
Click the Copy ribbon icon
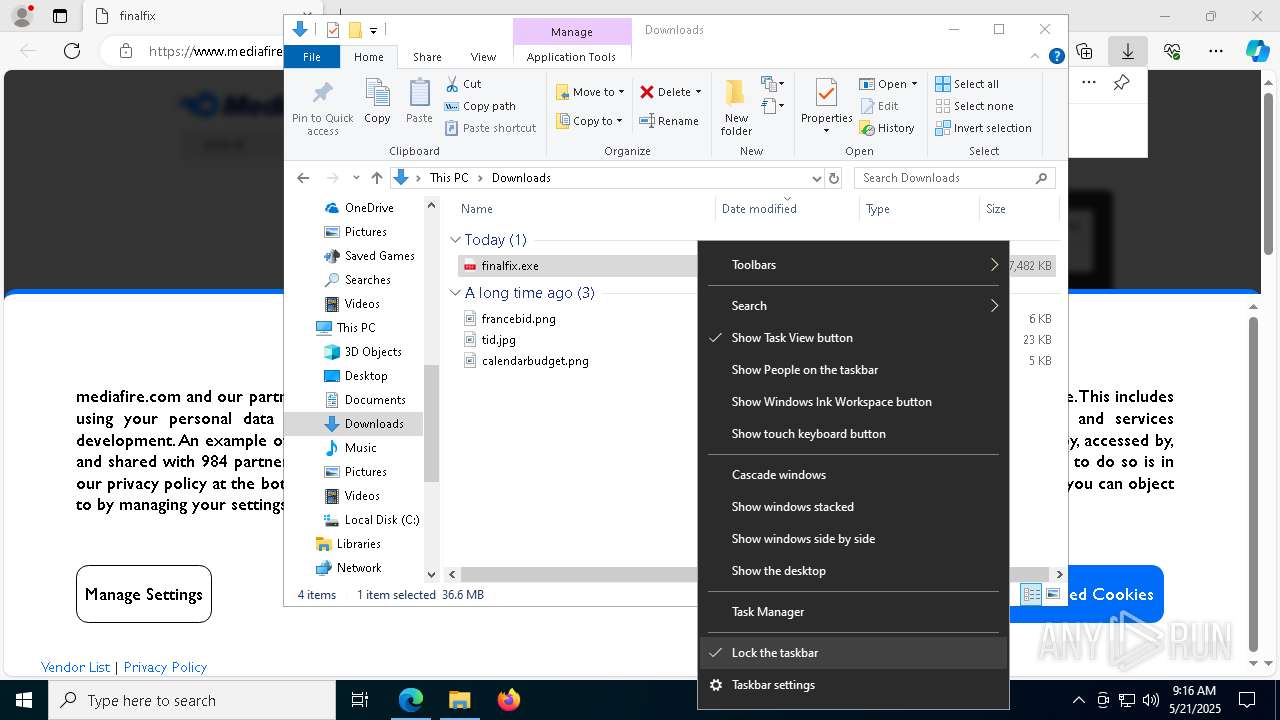coord(377,102)
